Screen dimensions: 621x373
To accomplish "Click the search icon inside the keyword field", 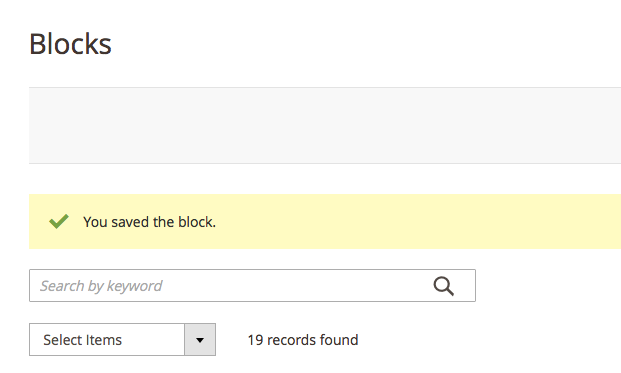I will (443, 286).
